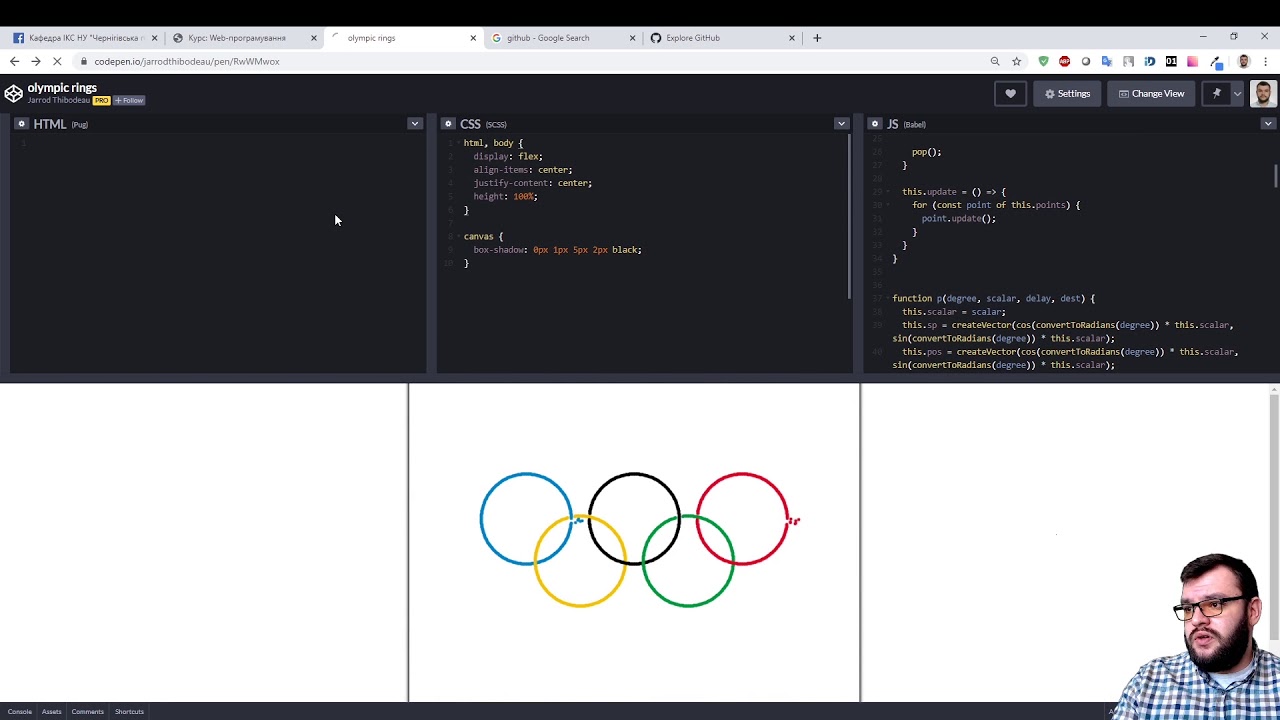
Task: Open Jarrod Thibodeau's profile link
Action: [x=59, y=100]
